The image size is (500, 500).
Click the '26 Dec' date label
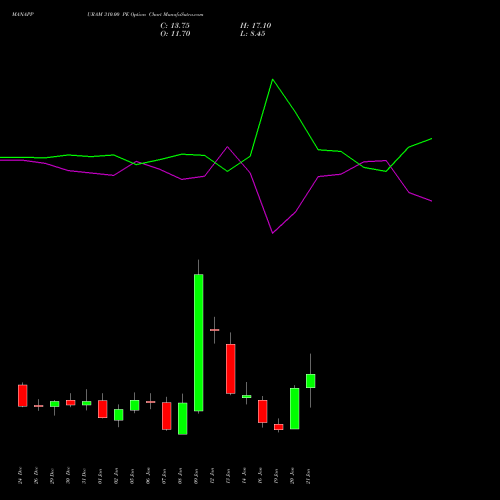pos(36,476)
